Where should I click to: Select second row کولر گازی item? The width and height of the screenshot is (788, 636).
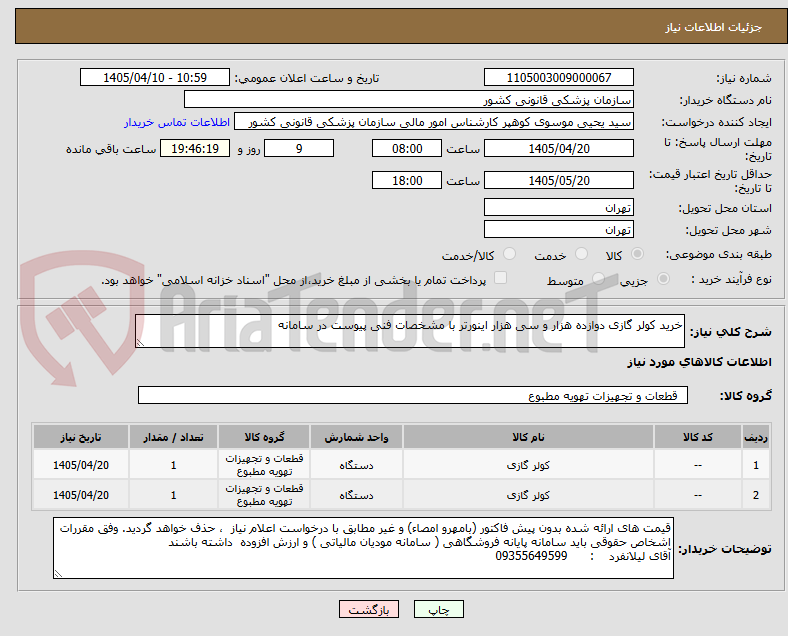click(528, 495)
